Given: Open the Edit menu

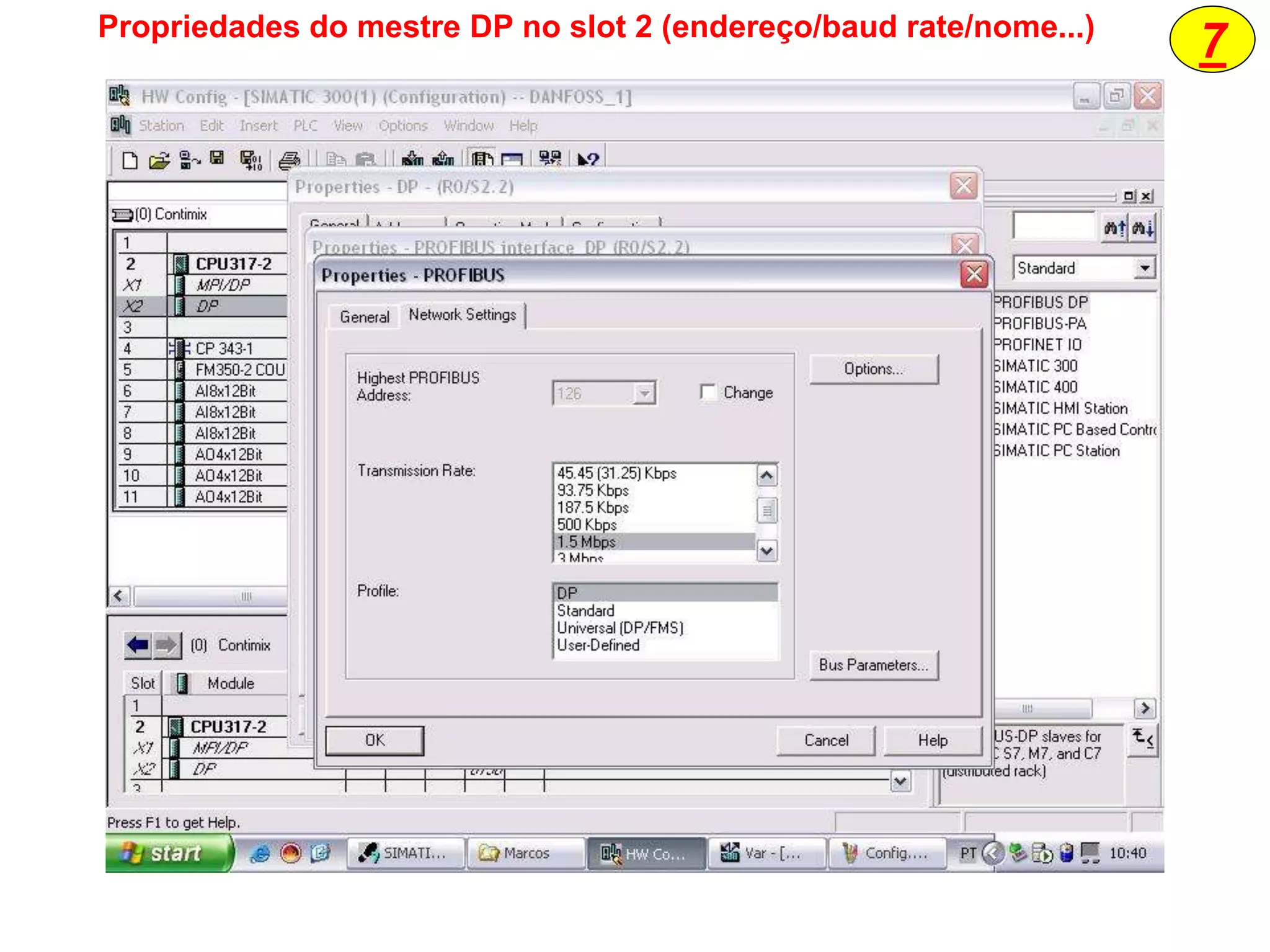Looking at the screenshot, I should pos(211,126).
